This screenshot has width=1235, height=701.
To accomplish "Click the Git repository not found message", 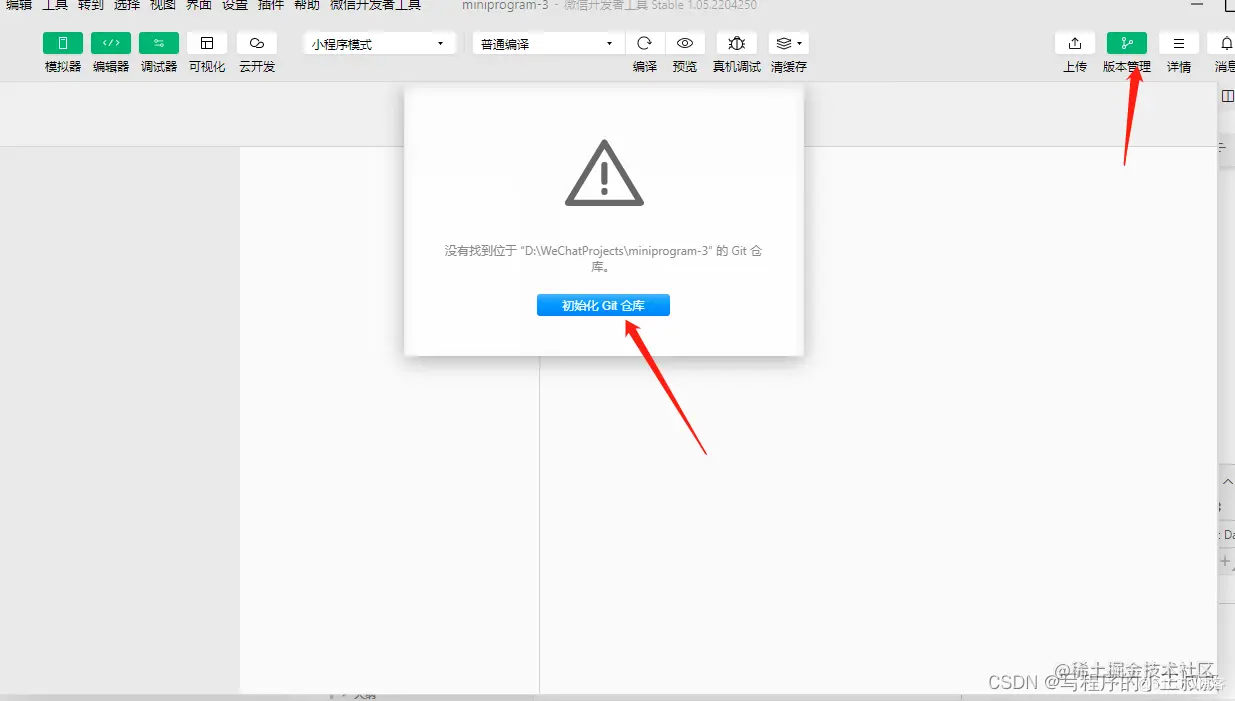I will point(603,259).
